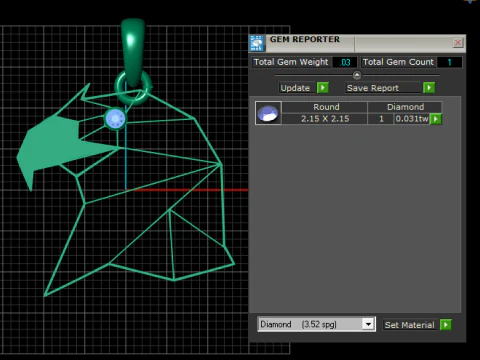The width and height of the screenshot is (480, 360).
Task: Close the Gem Reporter panel
Action: pyautogui.click(x=458, y=43)
